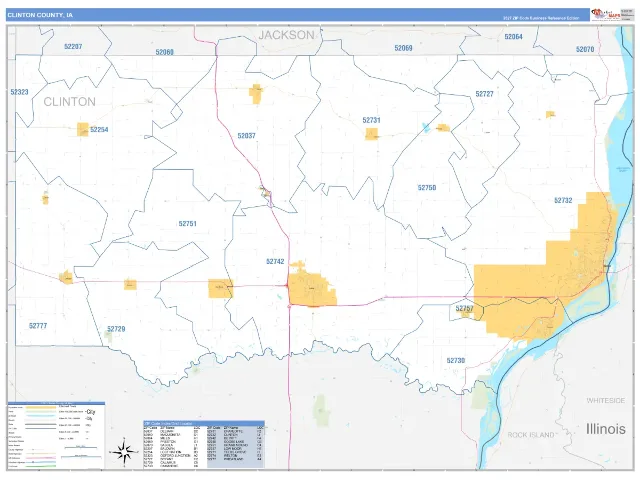The height and width of the screenshot is (480, 640).
Task: Click ZIP code label 52730
Action: coord(456,361)
